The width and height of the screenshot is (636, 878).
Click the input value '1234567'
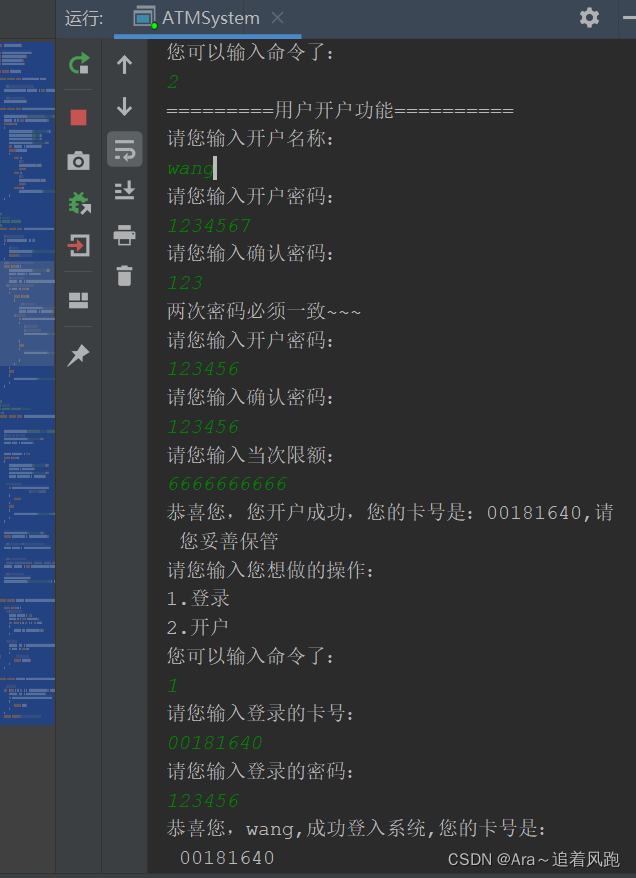click(x=209, y=226)
